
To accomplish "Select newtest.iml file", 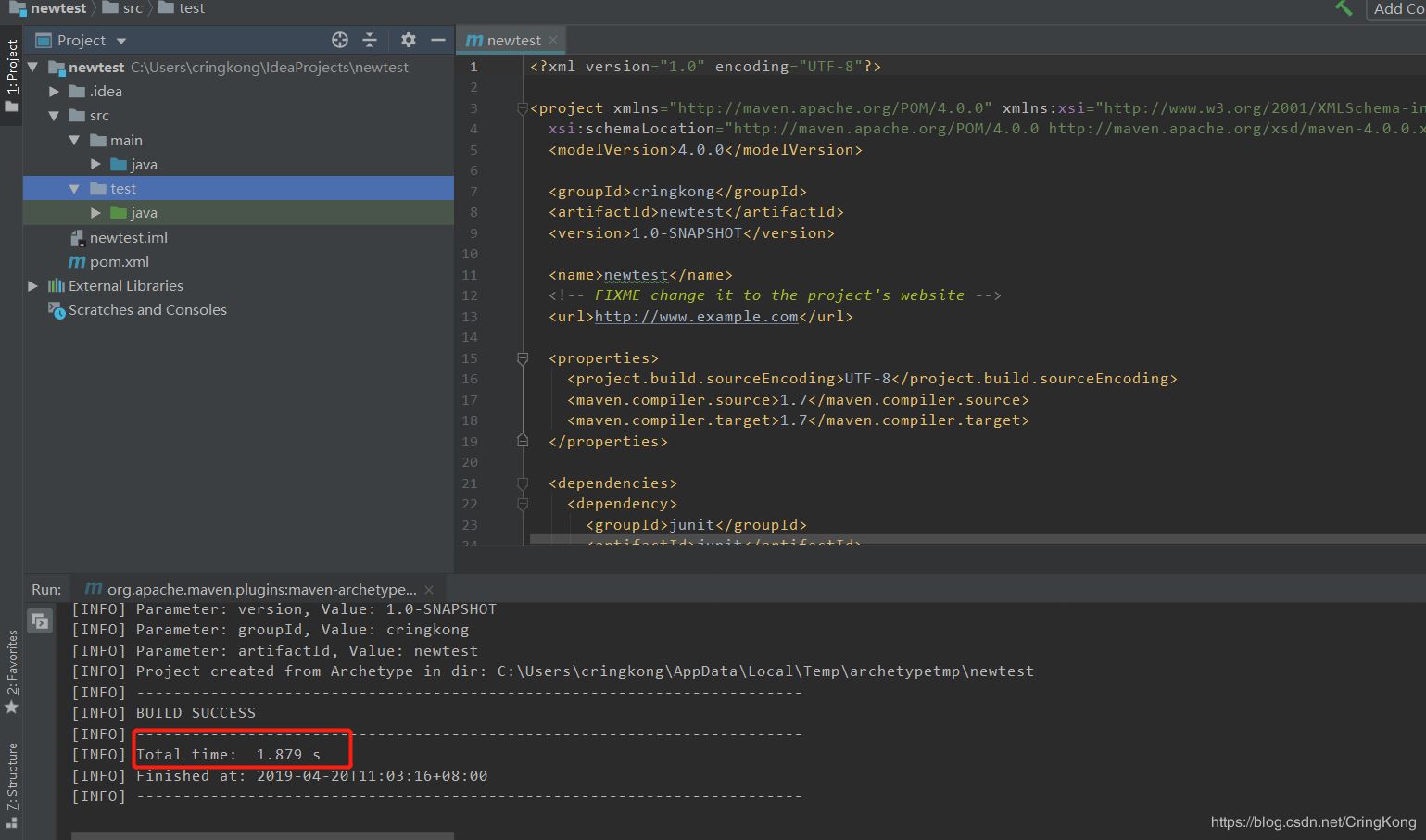I will (128, 237).
